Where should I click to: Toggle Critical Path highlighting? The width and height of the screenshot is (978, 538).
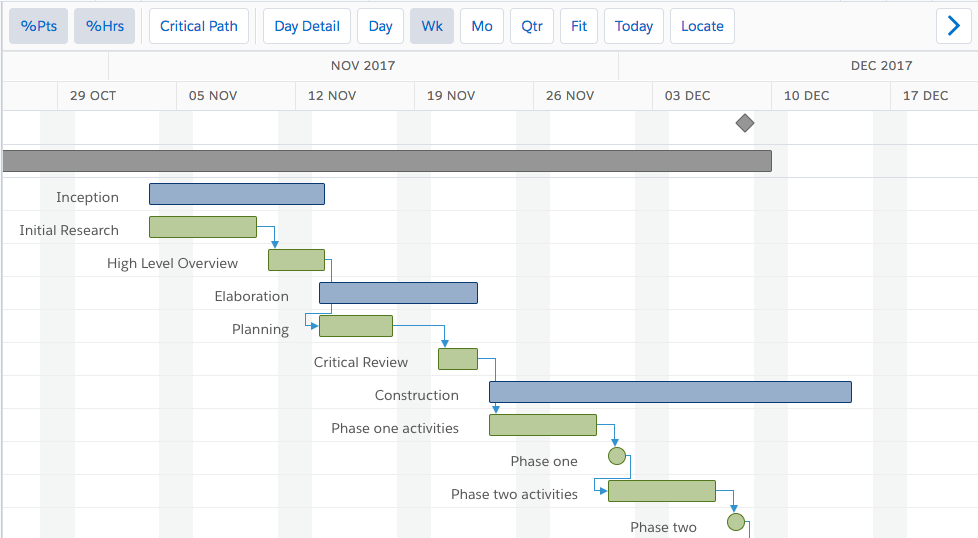(199, 26)
